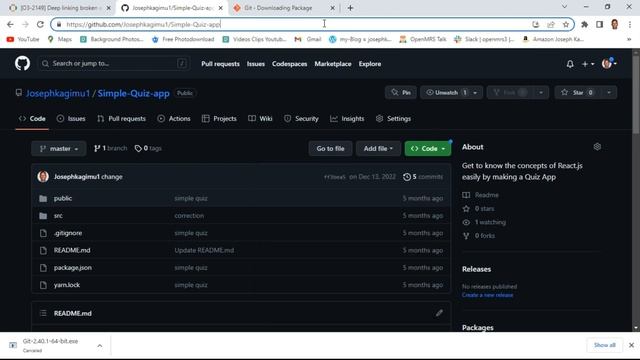Open the Security tab
The width and height of the screenshot is (640, 360).
[301, 119]
